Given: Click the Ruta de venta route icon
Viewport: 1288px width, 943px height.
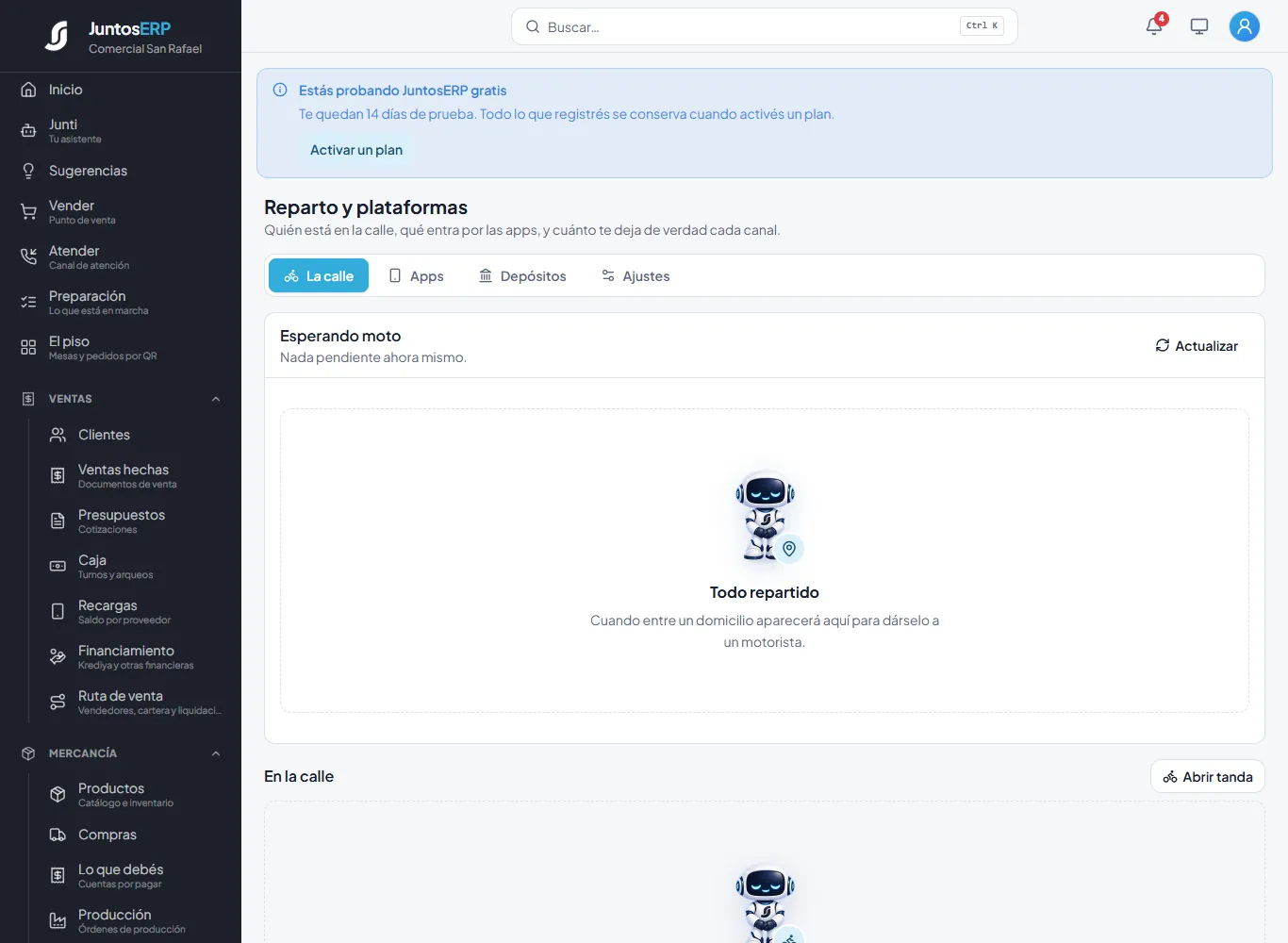Looking at the screenshot, I should 58,703.
